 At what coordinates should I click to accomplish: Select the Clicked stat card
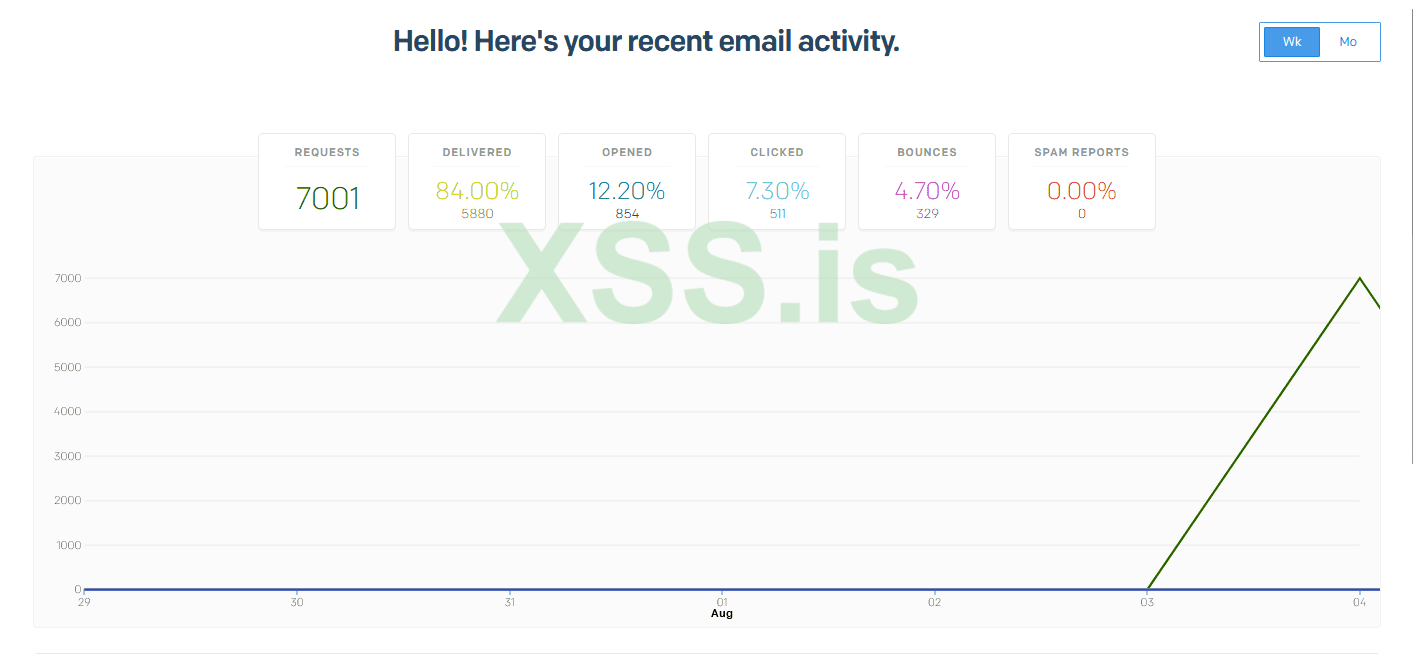tap(777, 181)
